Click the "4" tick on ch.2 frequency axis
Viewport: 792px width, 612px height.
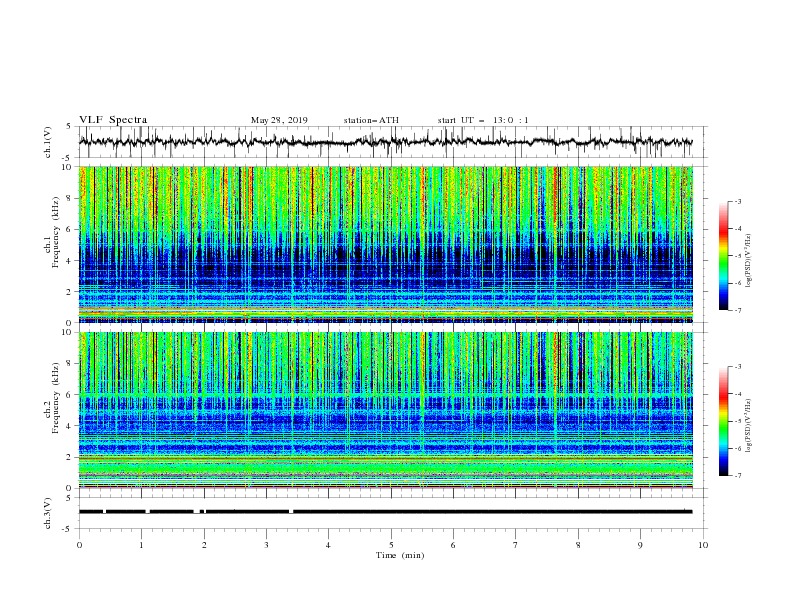tap(70, 426)
